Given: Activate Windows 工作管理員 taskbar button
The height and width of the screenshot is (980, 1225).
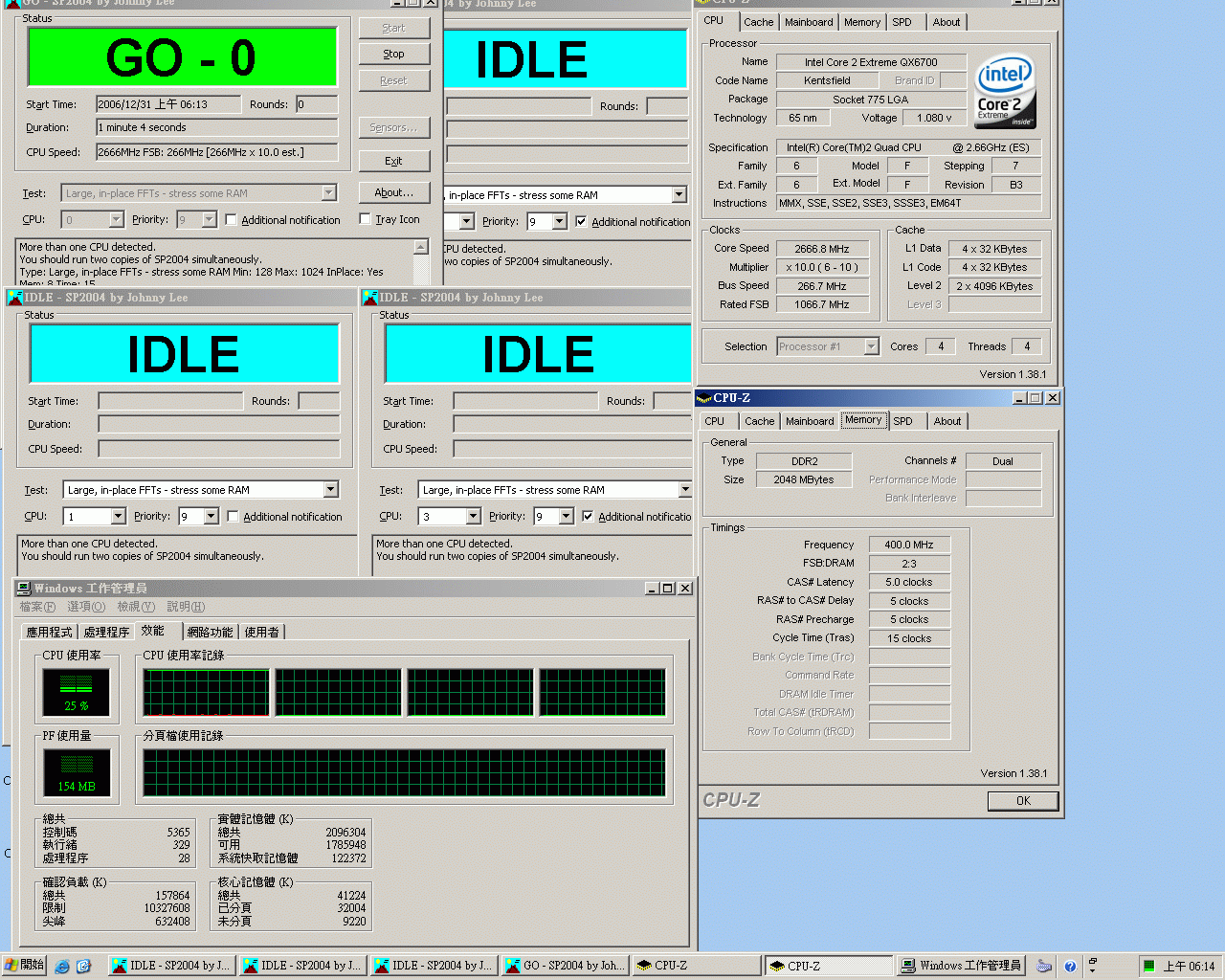Looking at the screenshot, I should [x=961, y=966].
